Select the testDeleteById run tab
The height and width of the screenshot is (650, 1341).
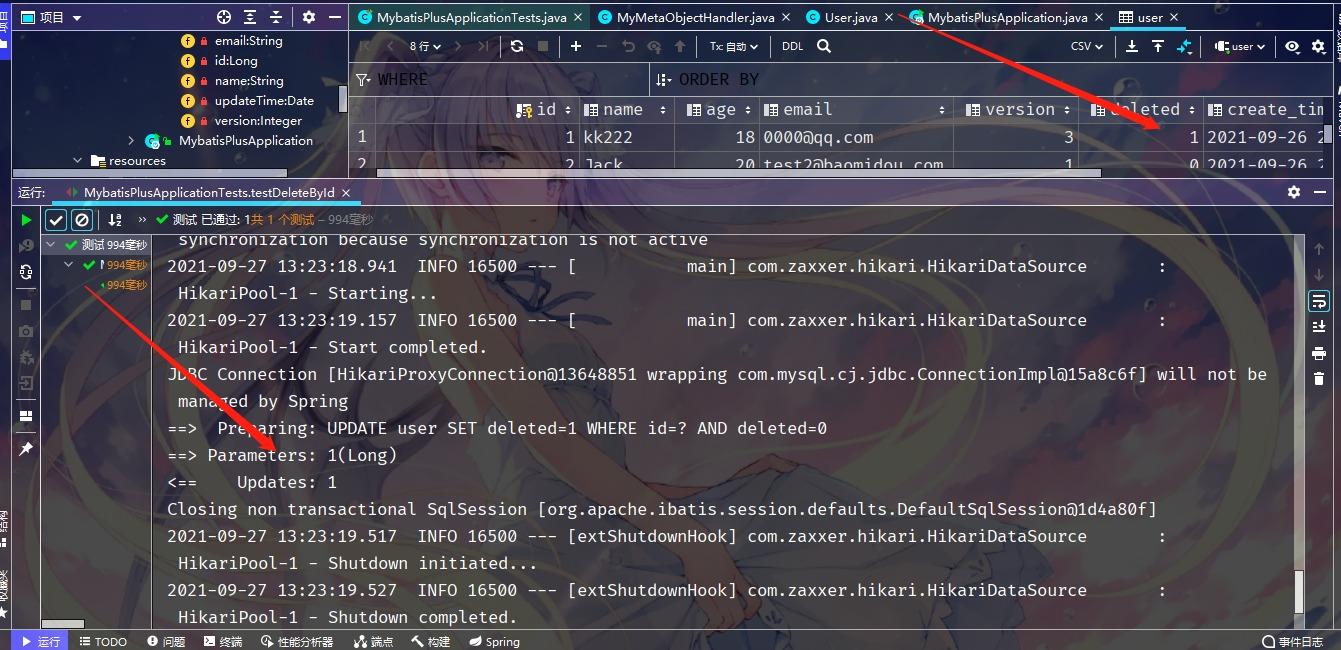click(208, 192)
